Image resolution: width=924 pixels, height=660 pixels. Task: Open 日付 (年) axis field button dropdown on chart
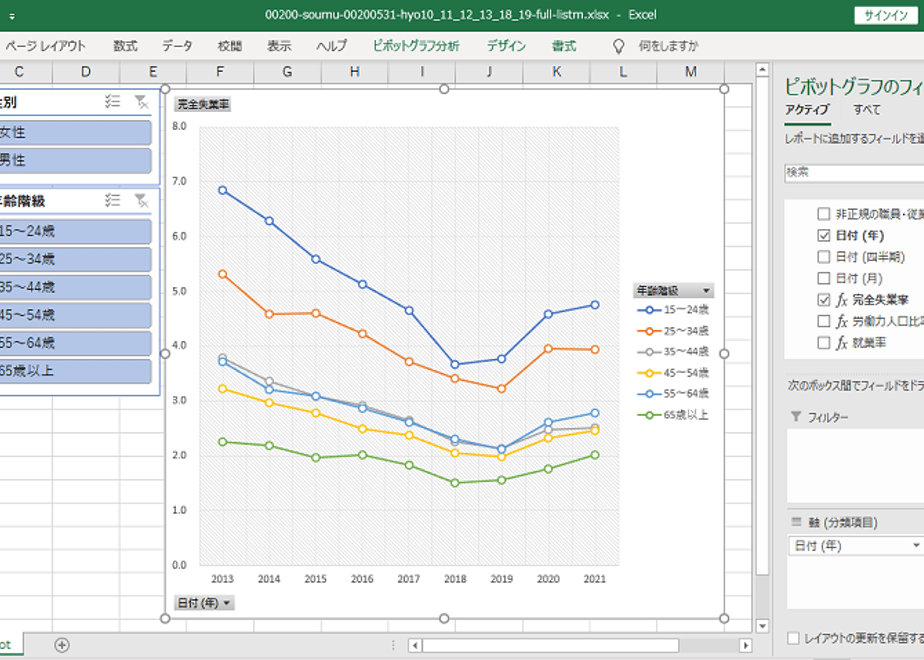[x=227, y=603]
